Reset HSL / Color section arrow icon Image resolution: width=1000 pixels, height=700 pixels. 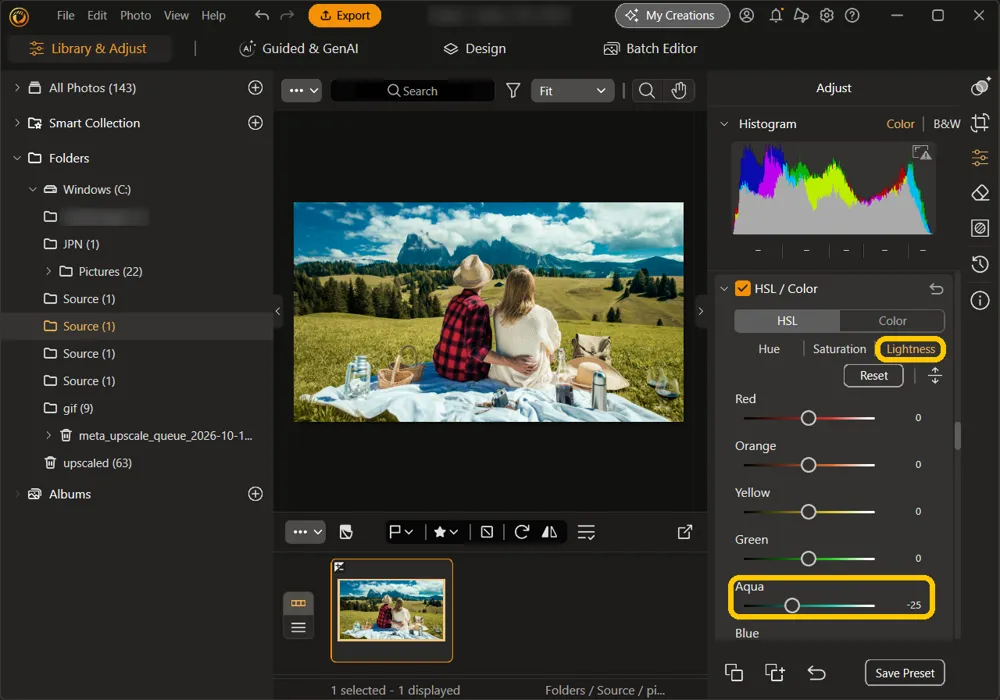[936, 289]
